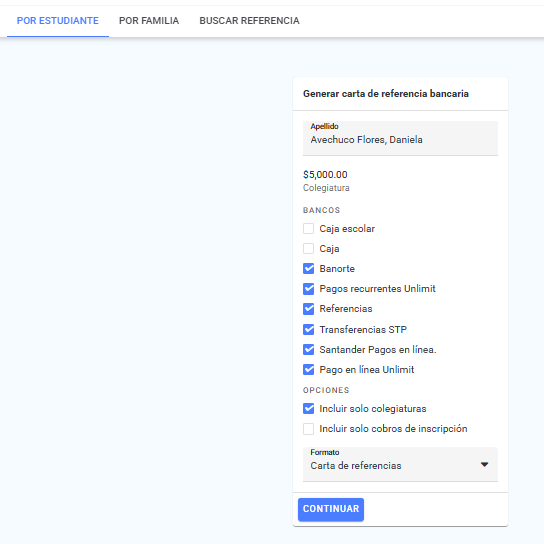Select the POR ESTUDIANTE tab
Image resolution: width=544 pixels, height=544 pixels.
click(58, 21)
